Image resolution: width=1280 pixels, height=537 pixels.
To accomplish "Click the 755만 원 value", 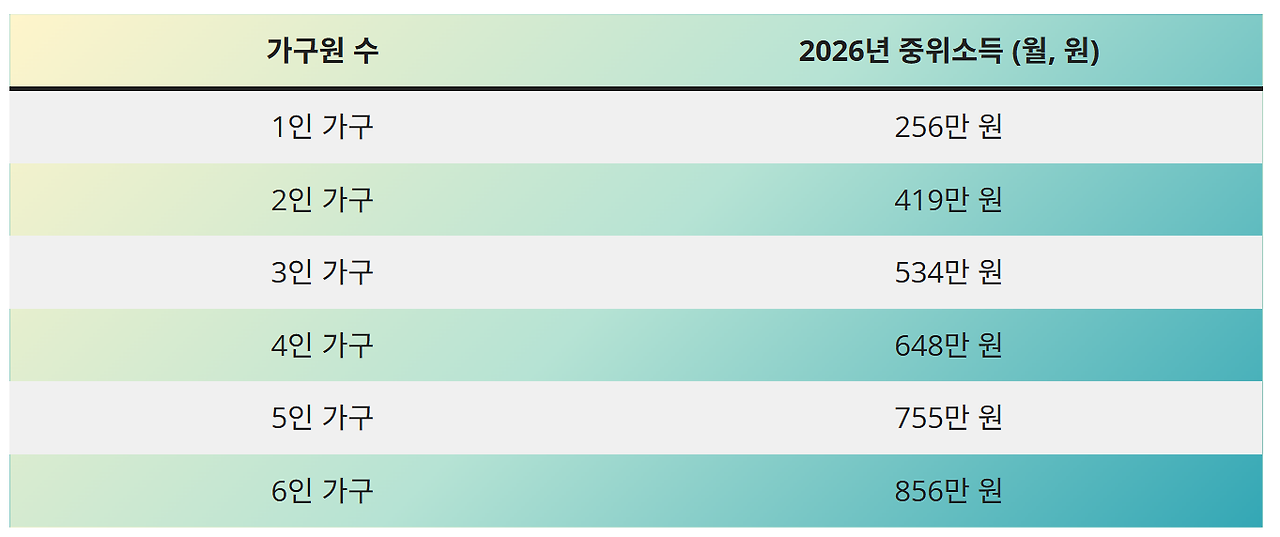I will tap(948, 417).
